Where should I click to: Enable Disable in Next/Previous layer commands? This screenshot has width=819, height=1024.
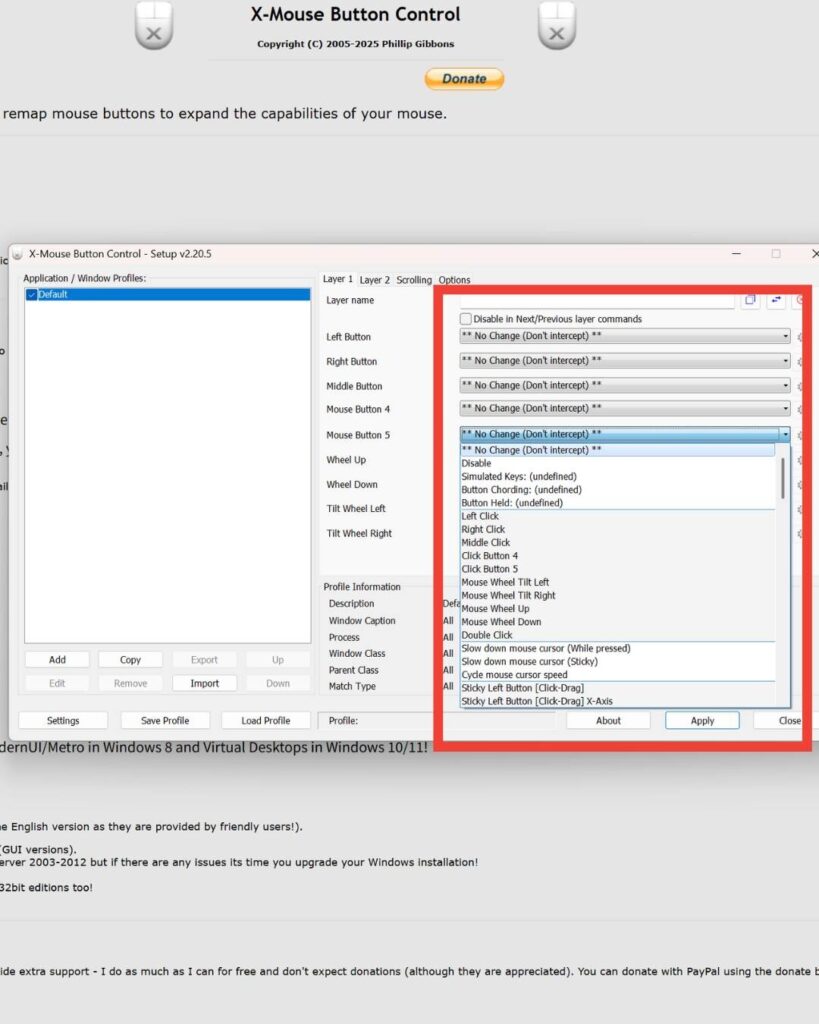point(466,319)
